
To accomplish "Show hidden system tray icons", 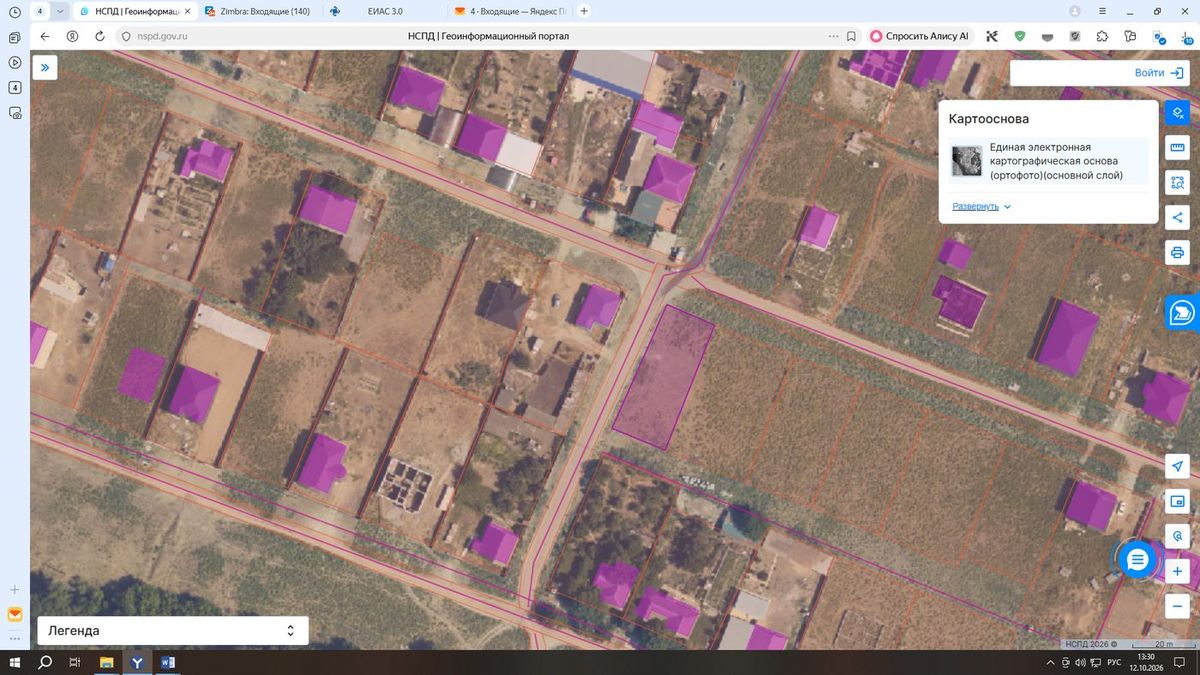I will coord(1051,663).
